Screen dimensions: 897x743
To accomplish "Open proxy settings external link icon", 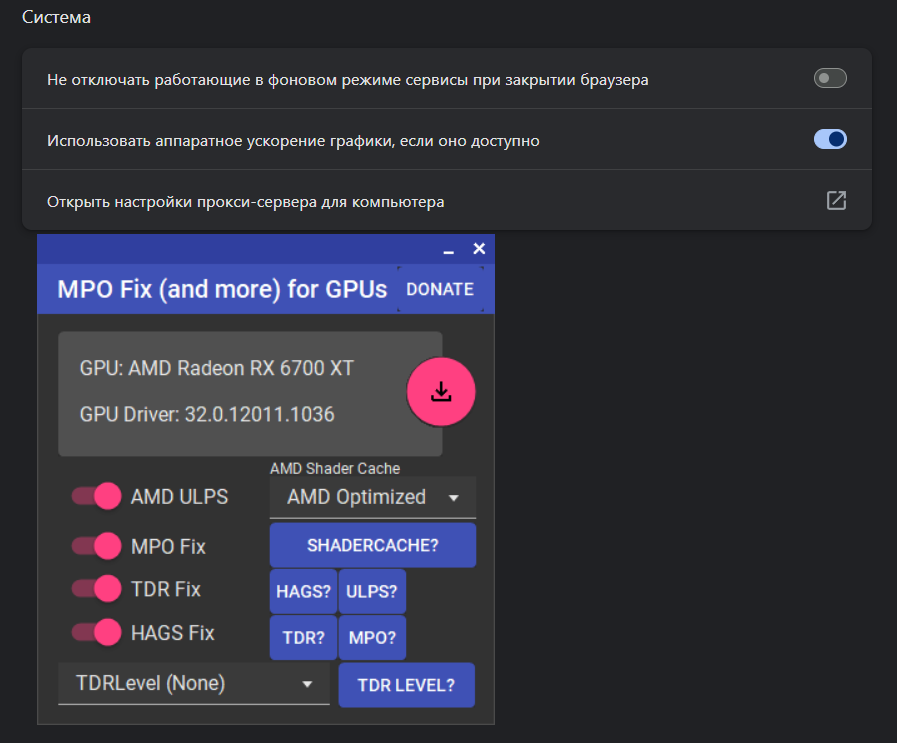I will [836, 201].
